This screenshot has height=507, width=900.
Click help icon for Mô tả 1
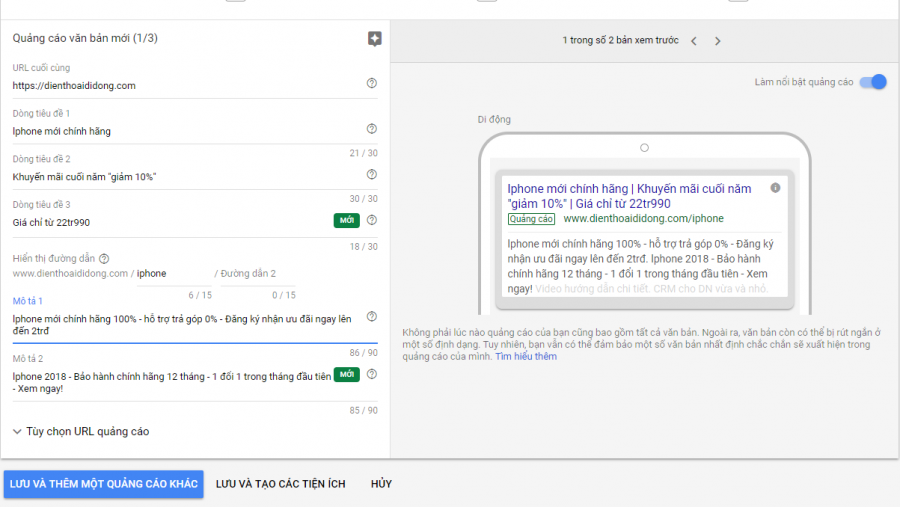(x=372, y=317)
